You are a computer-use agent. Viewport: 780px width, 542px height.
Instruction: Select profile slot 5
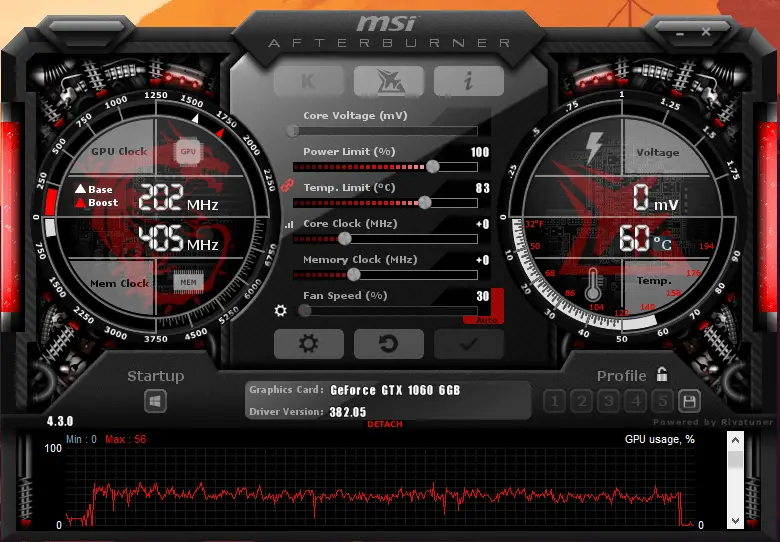[x=663, y=401]
